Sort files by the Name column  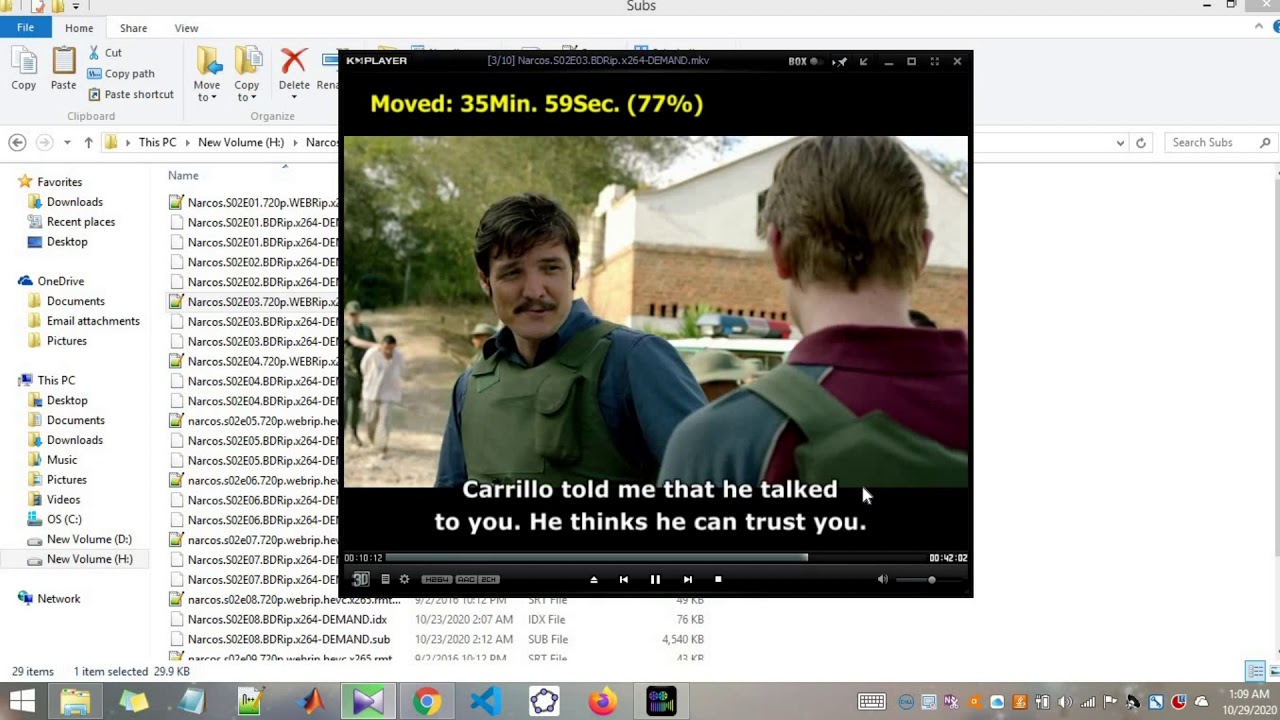coord(183,176)
